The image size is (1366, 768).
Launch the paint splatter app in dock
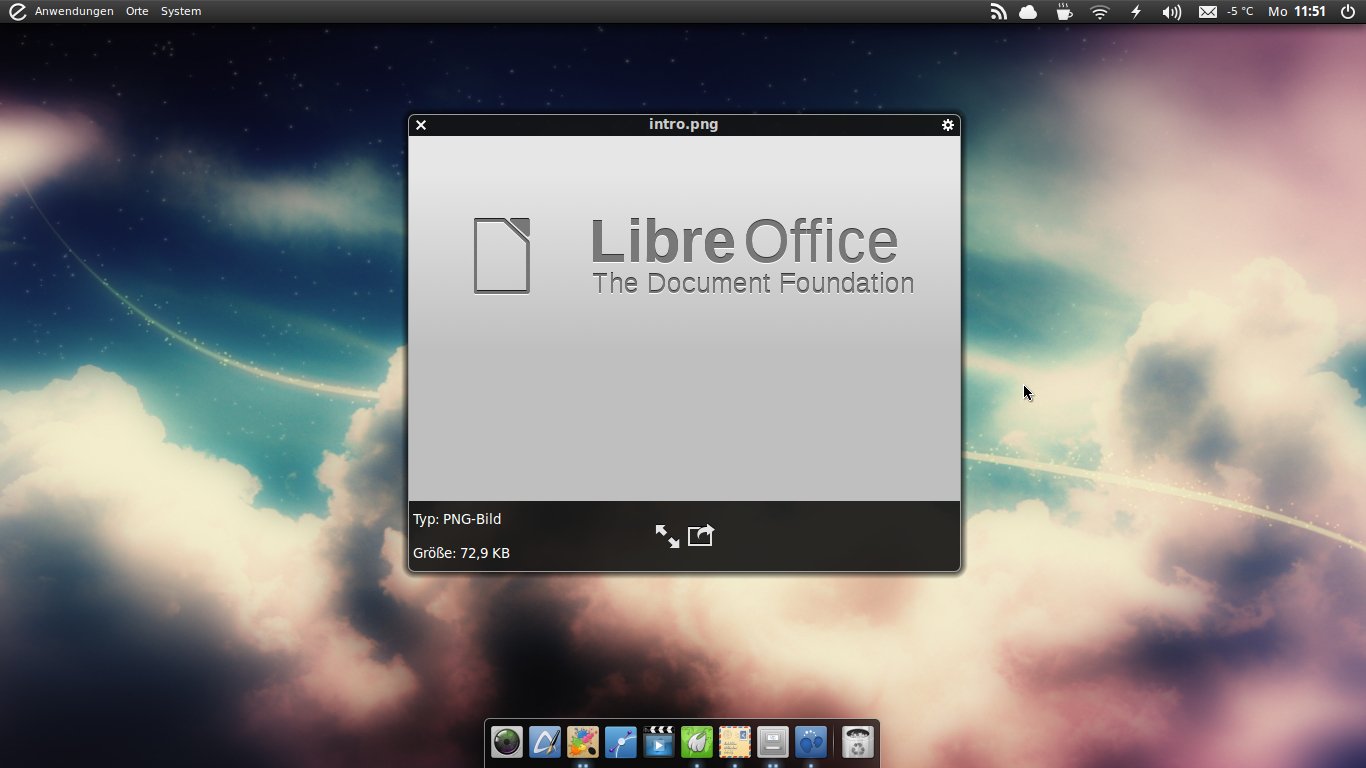point(583,742)
